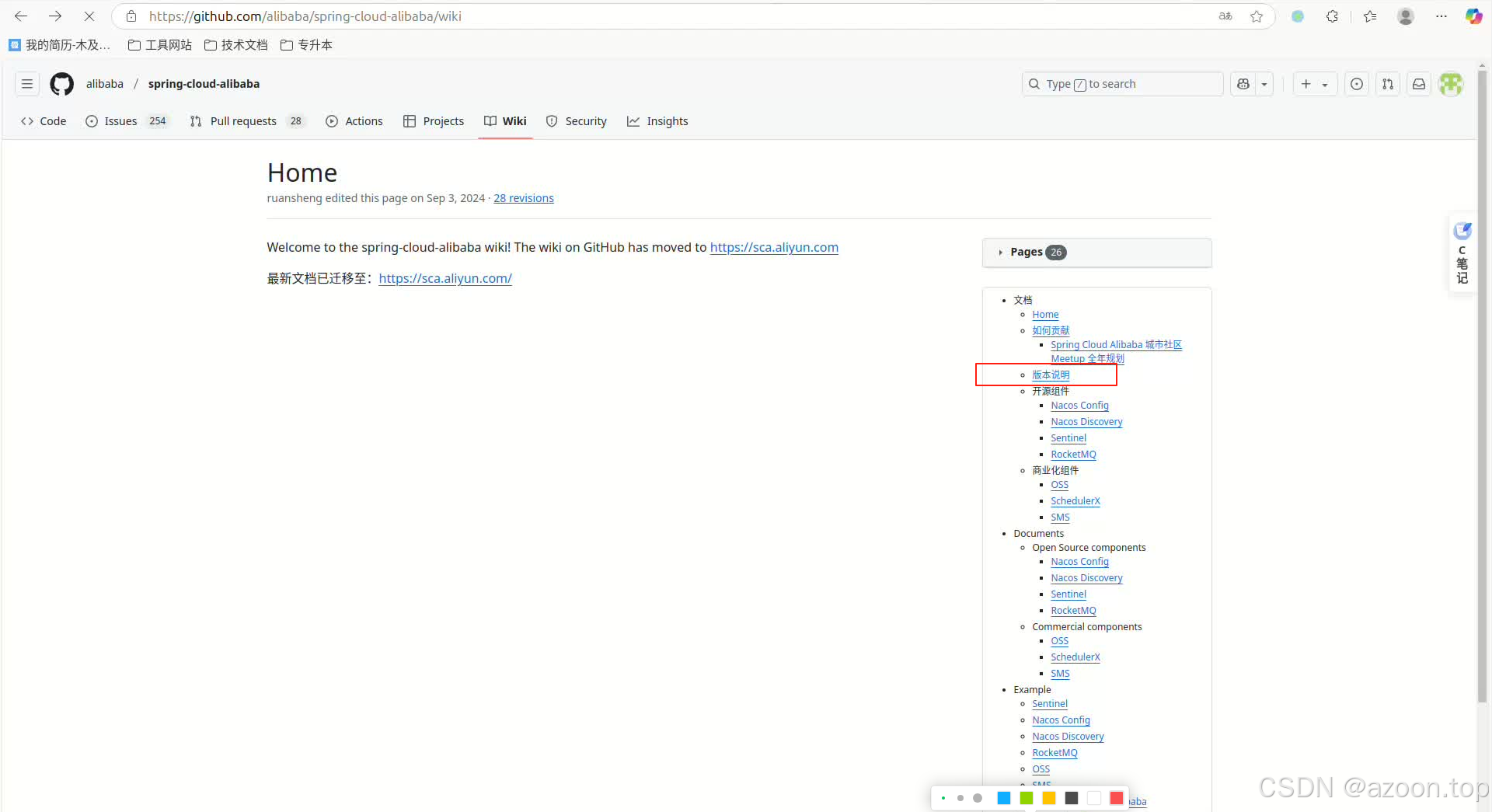This screenshot has height=812, width=1492.
Task: Open the 技术文档 bookmark folder
Action: tap(236, 45)
